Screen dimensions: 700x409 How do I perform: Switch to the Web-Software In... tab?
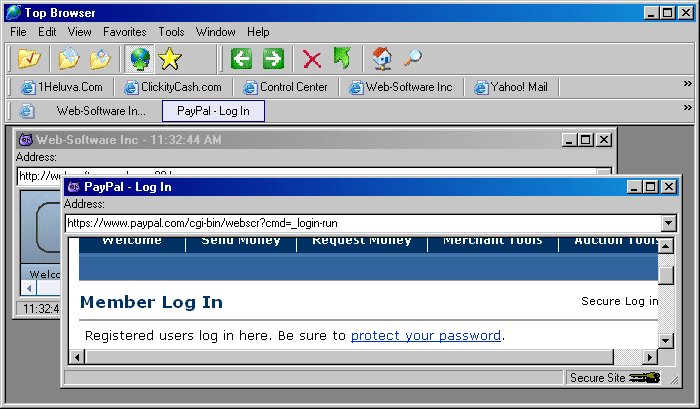(x=101, y=111)
